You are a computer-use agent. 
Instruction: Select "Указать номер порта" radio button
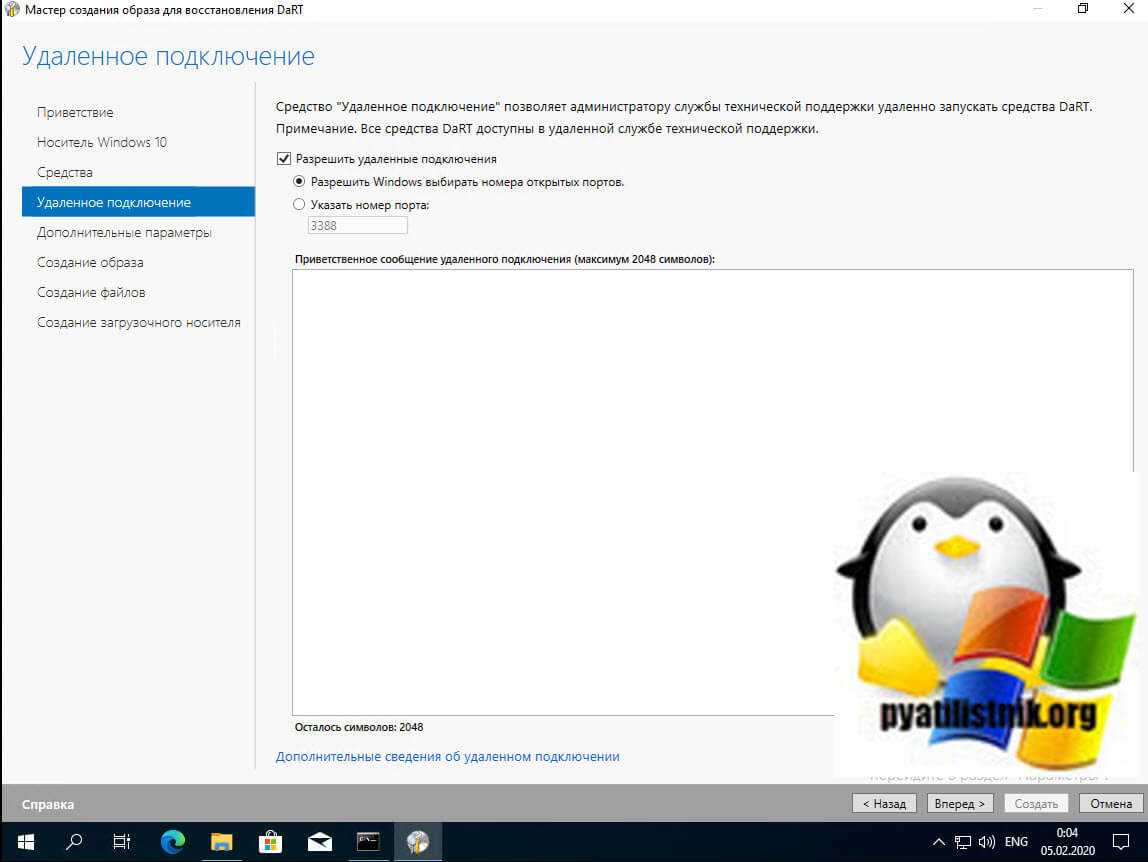point(299,204)
